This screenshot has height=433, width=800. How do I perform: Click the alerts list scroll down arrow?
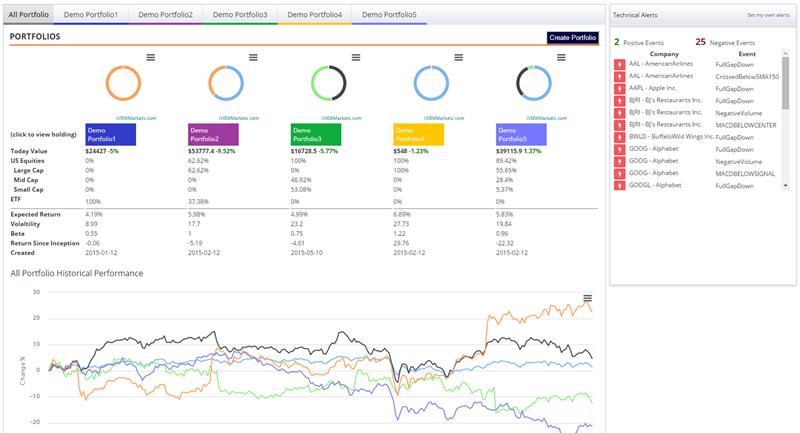click(785, 186)
